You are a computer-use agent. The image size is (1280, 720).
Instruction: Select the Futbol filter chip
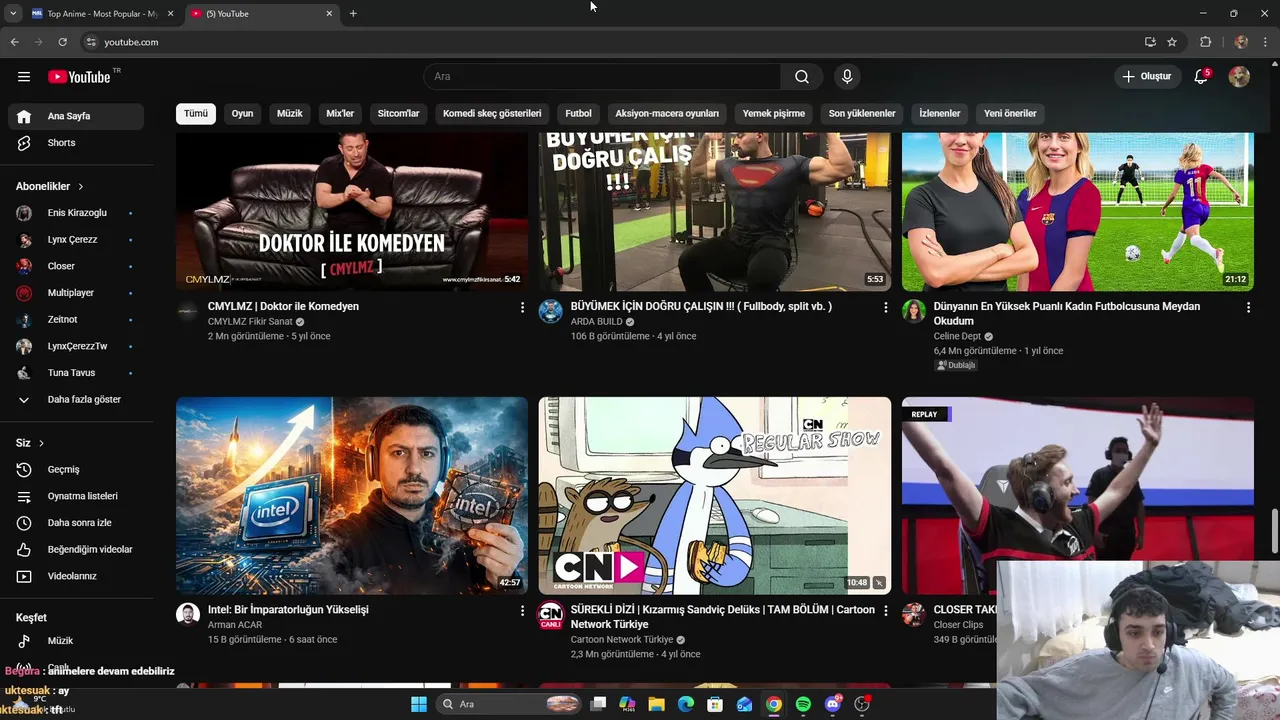click(x=579, y=114)
